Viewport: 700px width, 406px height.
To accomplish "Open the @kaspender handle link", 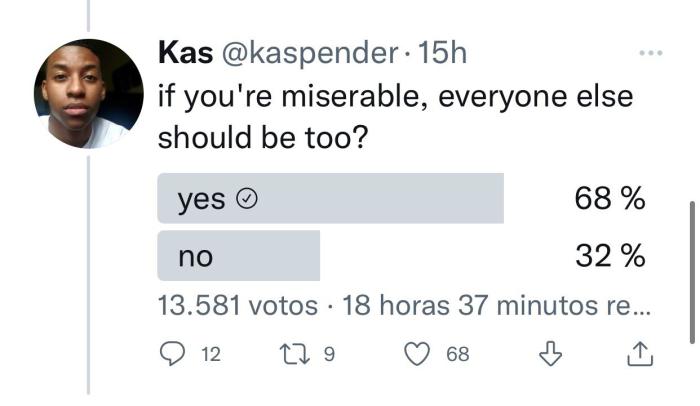I will click(x=306, y=54).
